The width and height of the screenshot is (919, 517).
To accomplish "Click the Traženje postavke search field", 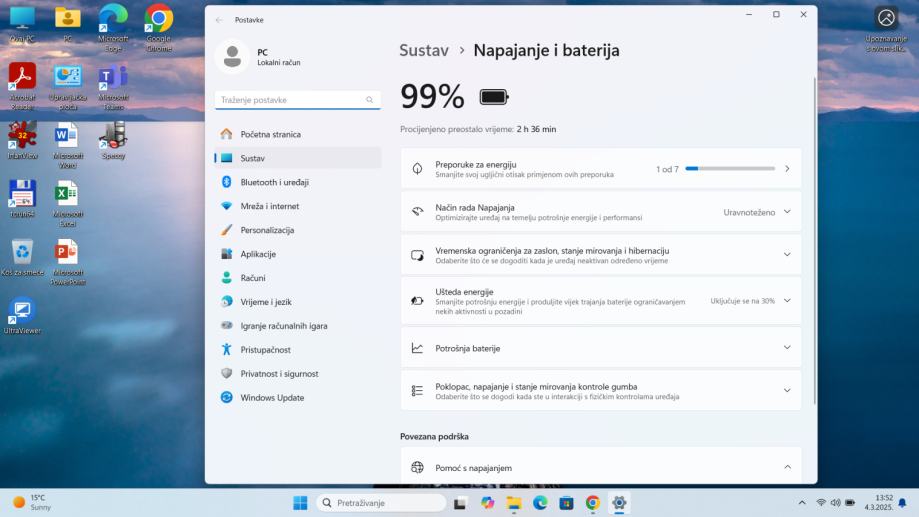I will tap(298, 100).
